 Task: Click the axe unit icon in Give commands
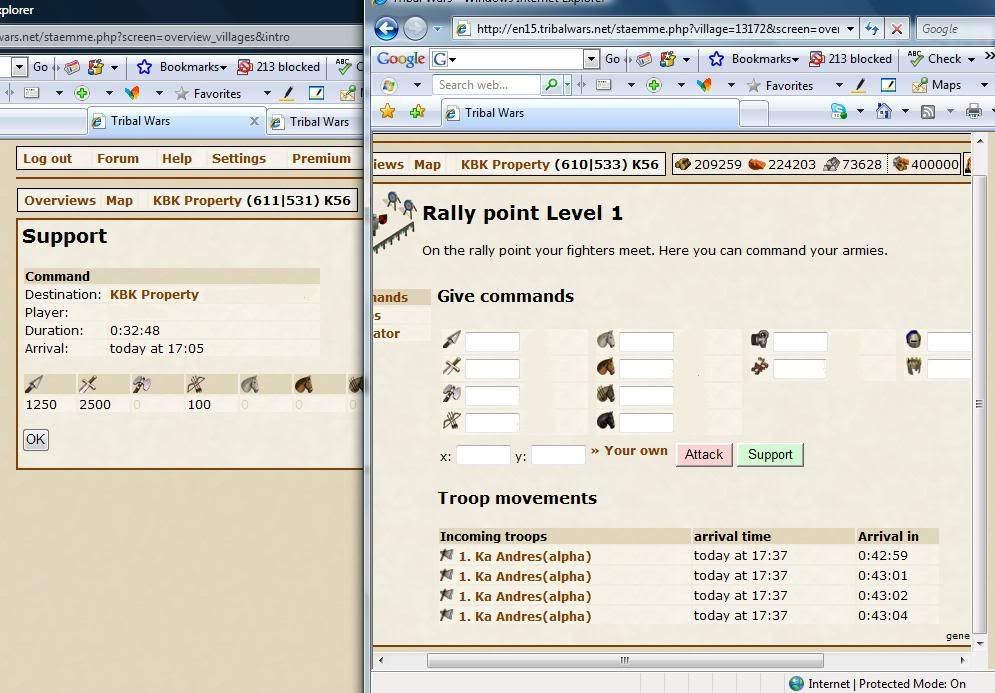coord(451,394)
